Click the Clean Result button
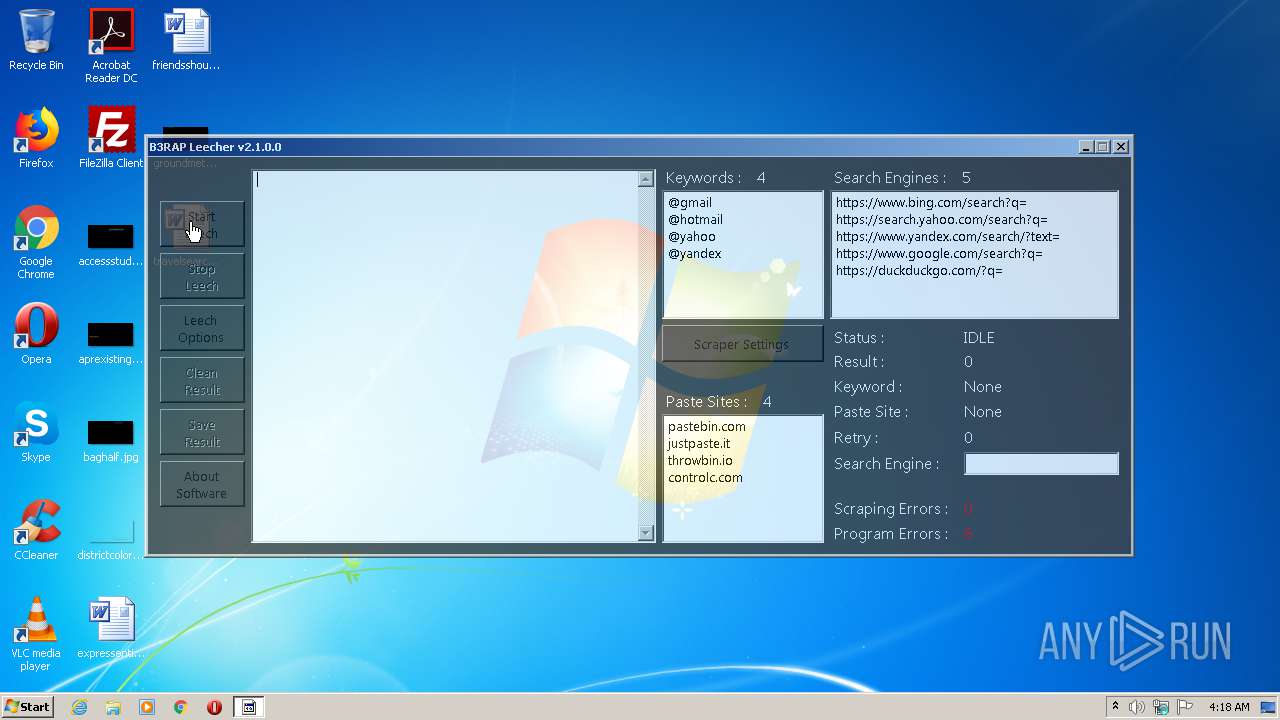 (202, 380)
